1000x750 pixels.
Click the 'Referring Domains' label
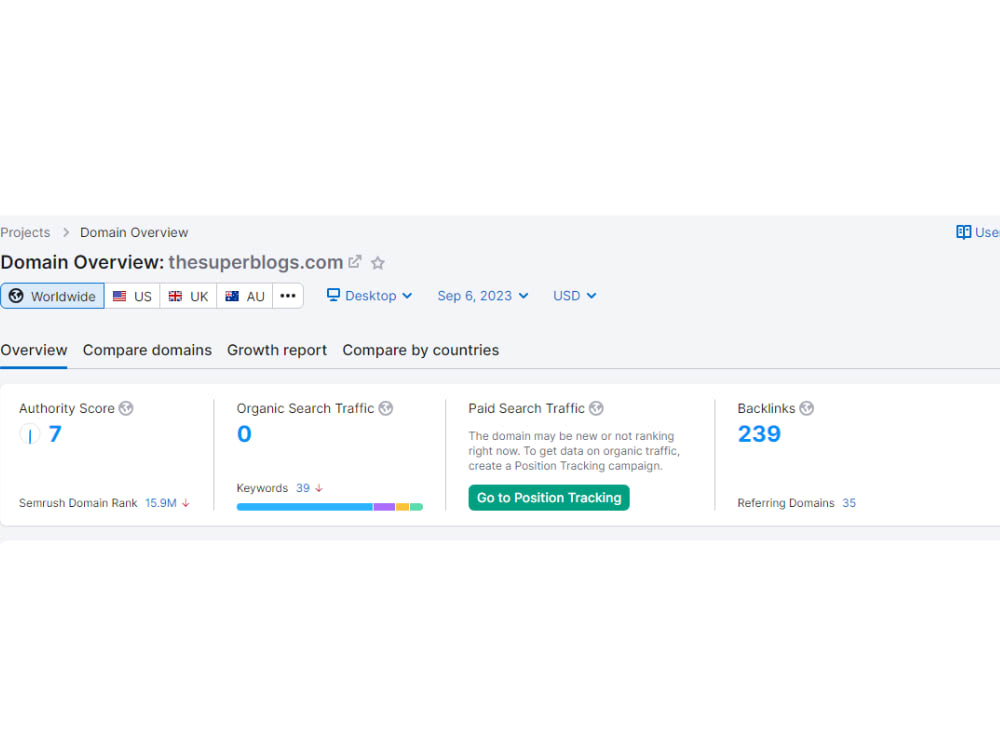[786, 503]
